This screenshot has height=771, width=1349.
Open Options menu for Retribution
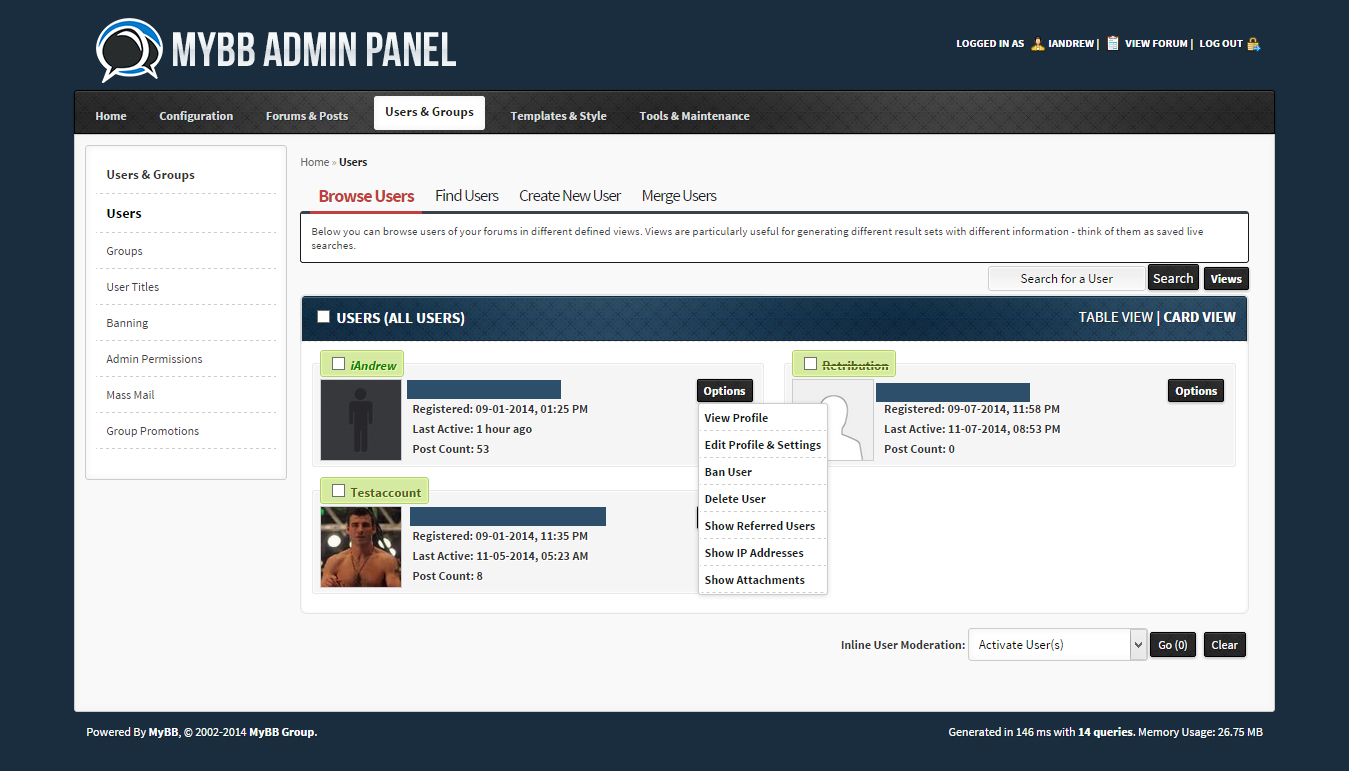pos(1195,391)
